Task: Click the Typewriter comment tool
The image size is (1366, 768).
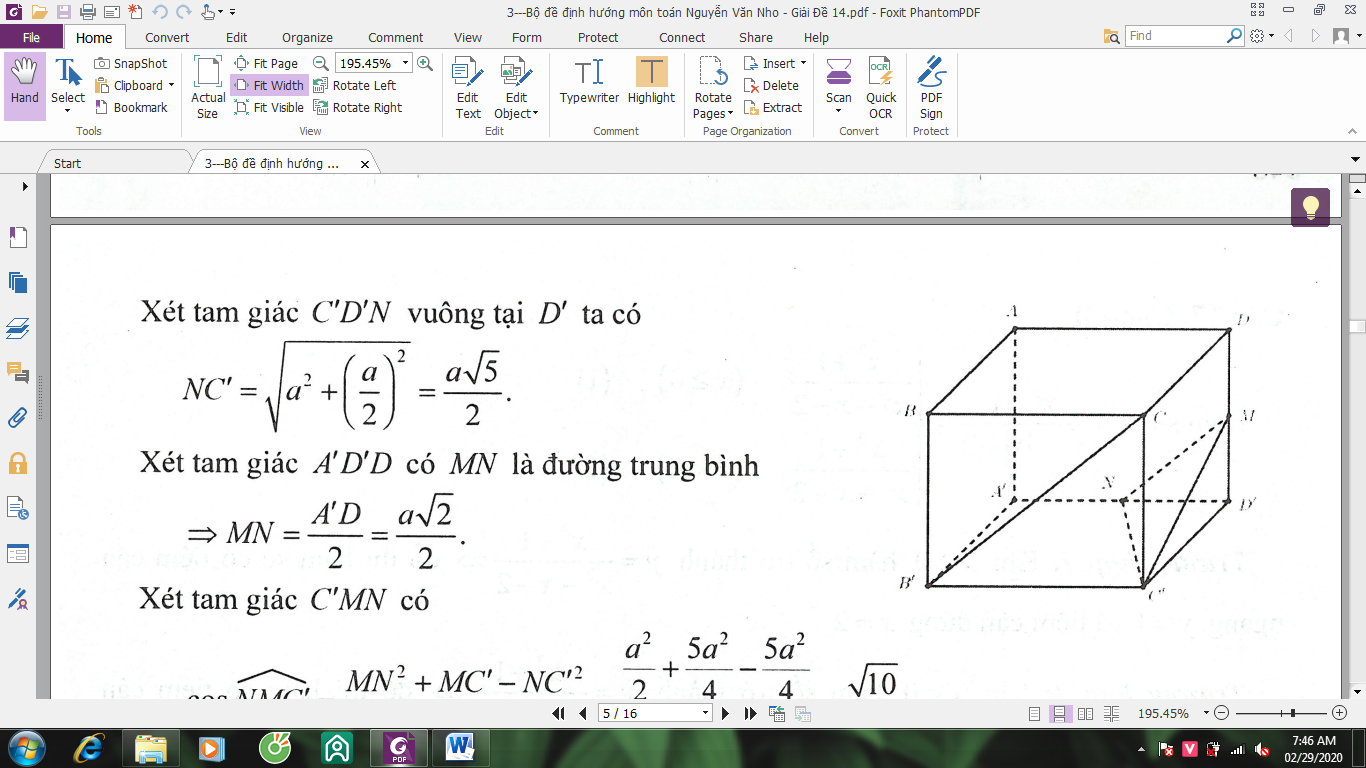Action: [589, 84]
